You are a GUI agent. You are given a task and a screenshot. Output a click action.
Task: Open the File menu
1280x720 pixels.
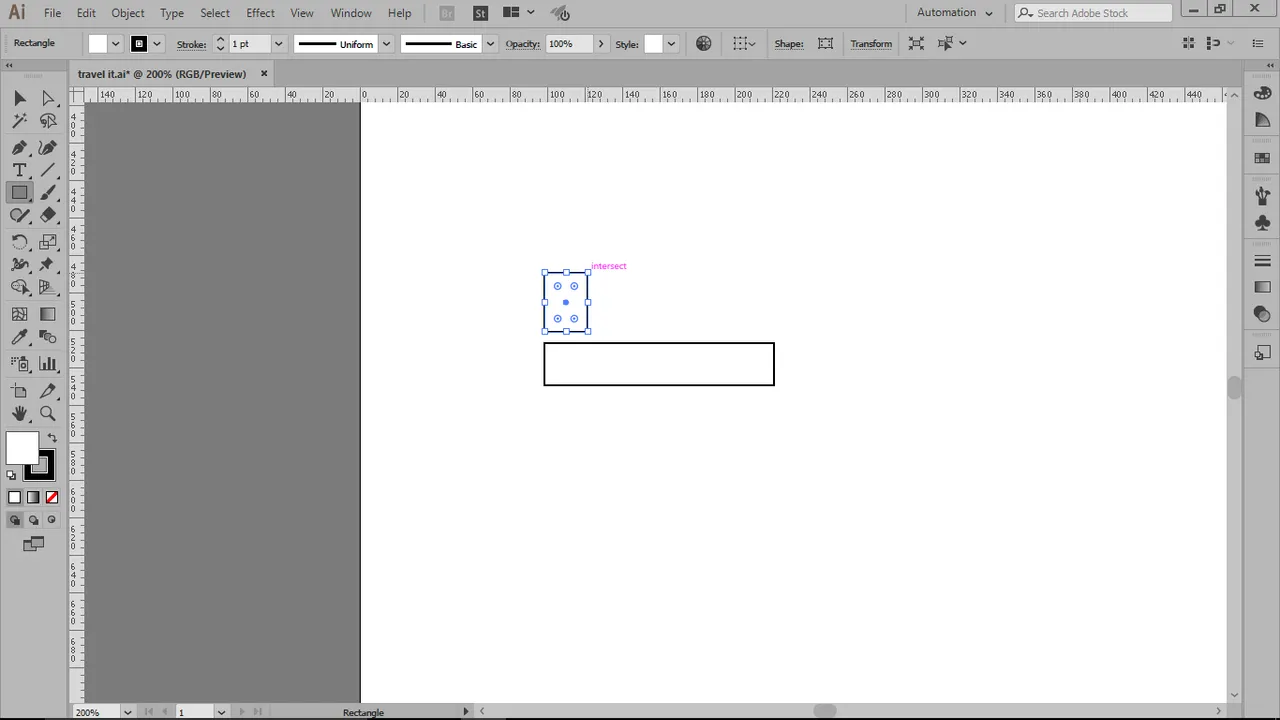coord(52,13)
